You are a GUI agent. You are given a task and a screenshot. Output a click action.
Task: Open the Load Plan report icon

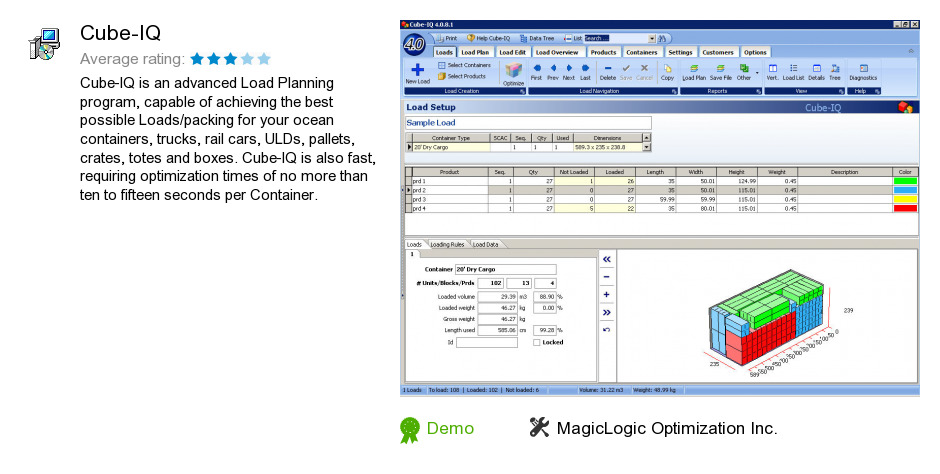[694, 68]
